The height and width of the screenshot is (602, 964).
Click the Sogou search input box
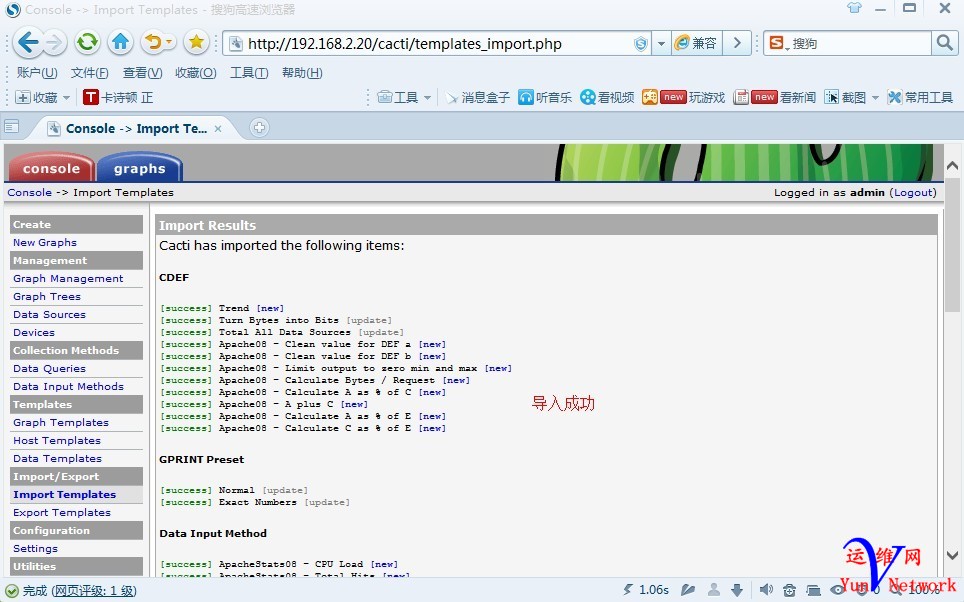coord(861,44)
